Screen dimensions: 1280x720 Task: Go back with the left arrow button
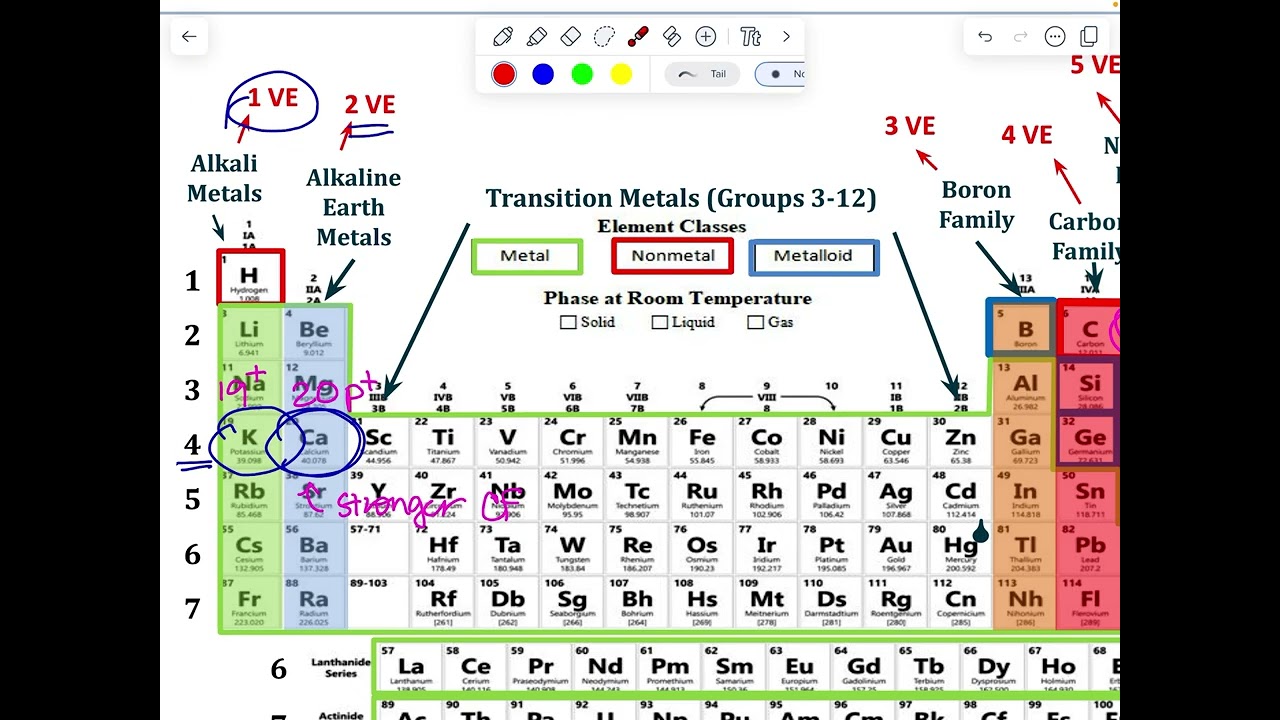tap(189, 37)
